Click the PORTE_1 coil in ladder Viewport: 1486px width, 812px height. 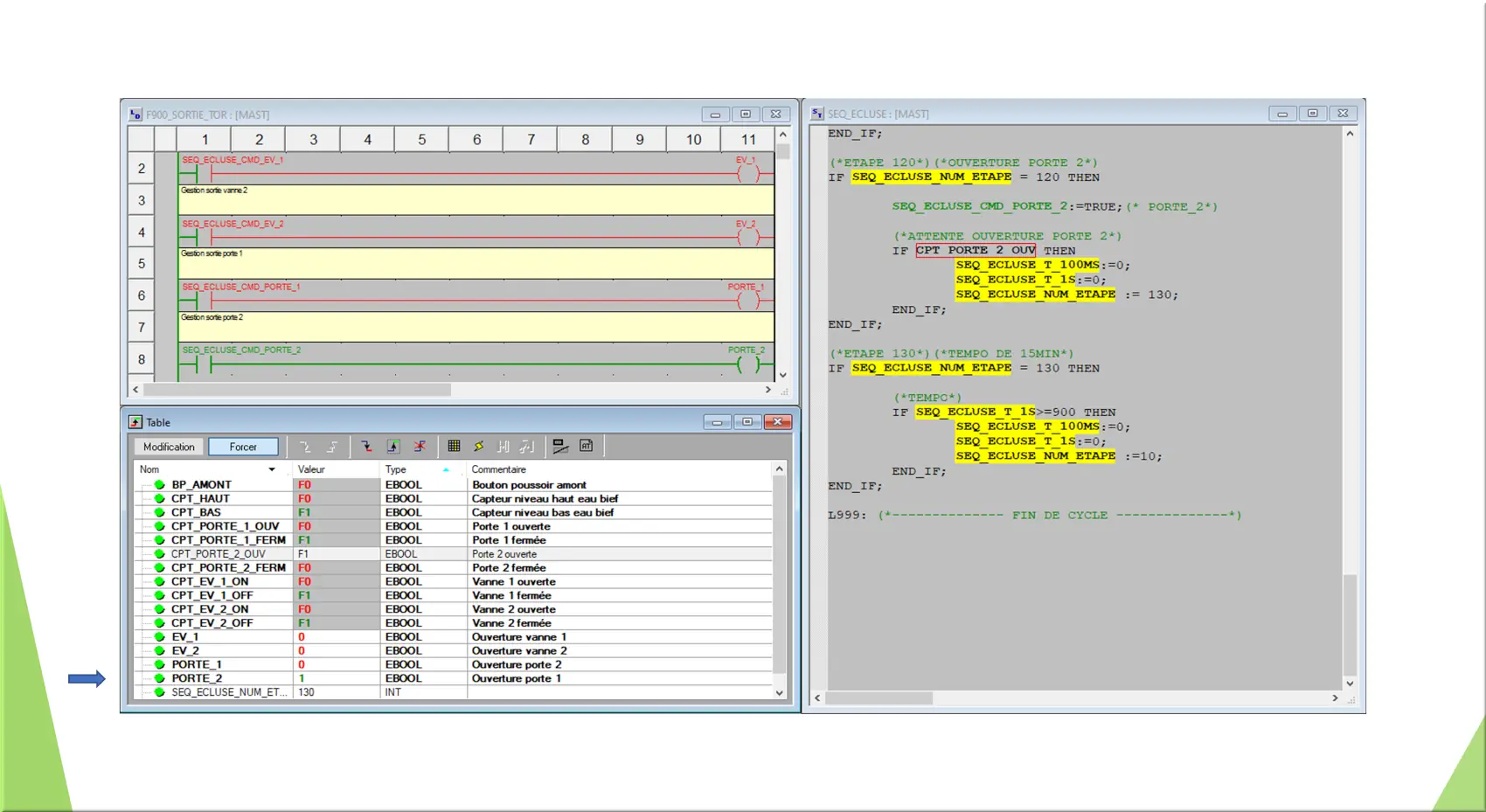pos(748,300)
